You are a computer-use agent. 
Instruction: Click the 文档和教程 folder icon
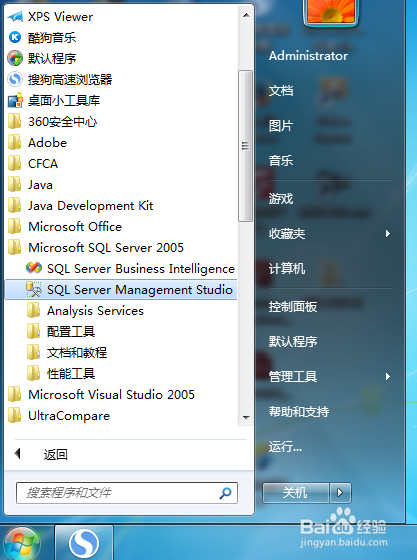tap(34, 352)
